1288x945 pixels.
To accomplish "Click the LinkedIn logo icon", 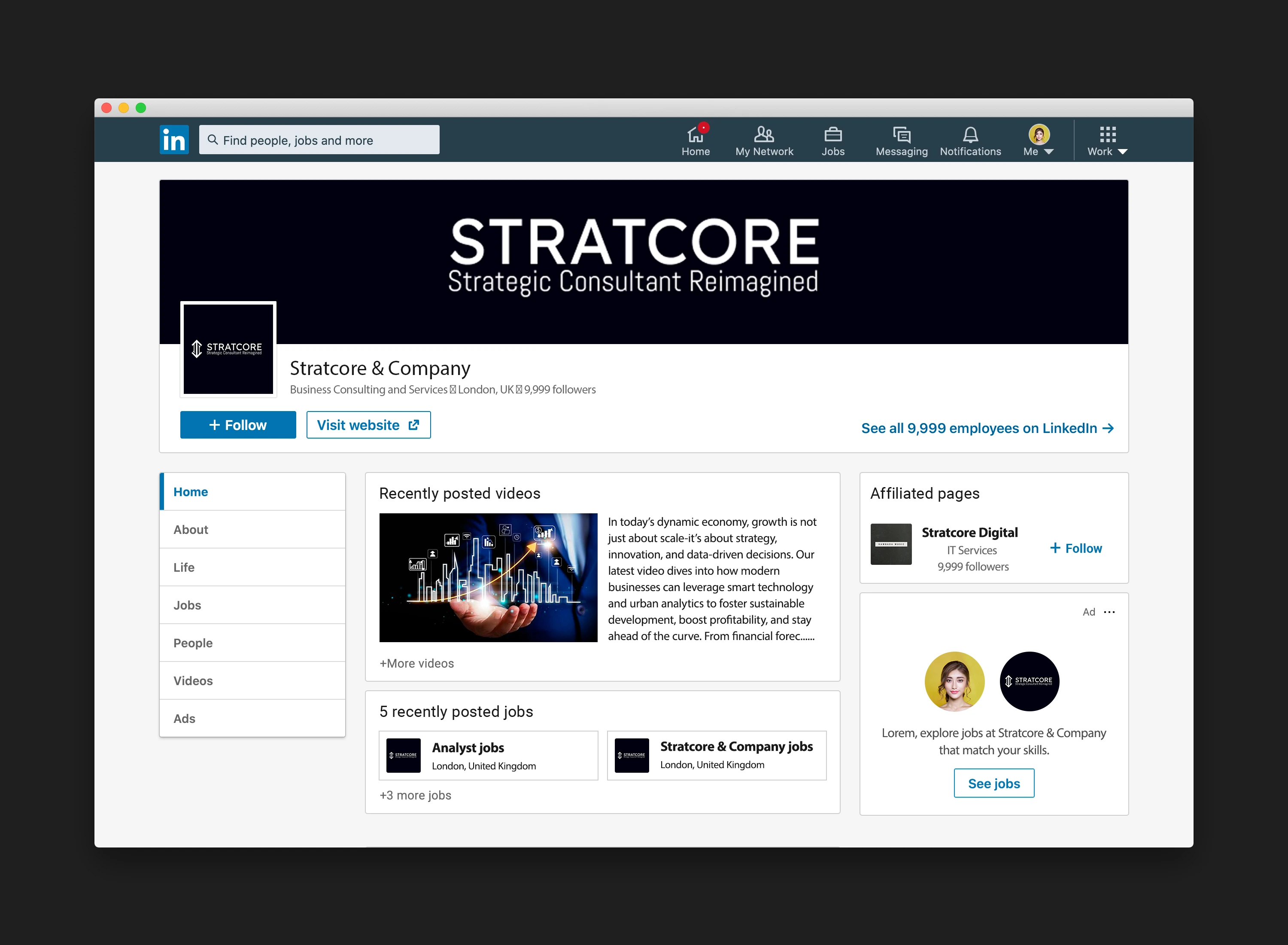I will pyautogui.click(x=174, y=140).
